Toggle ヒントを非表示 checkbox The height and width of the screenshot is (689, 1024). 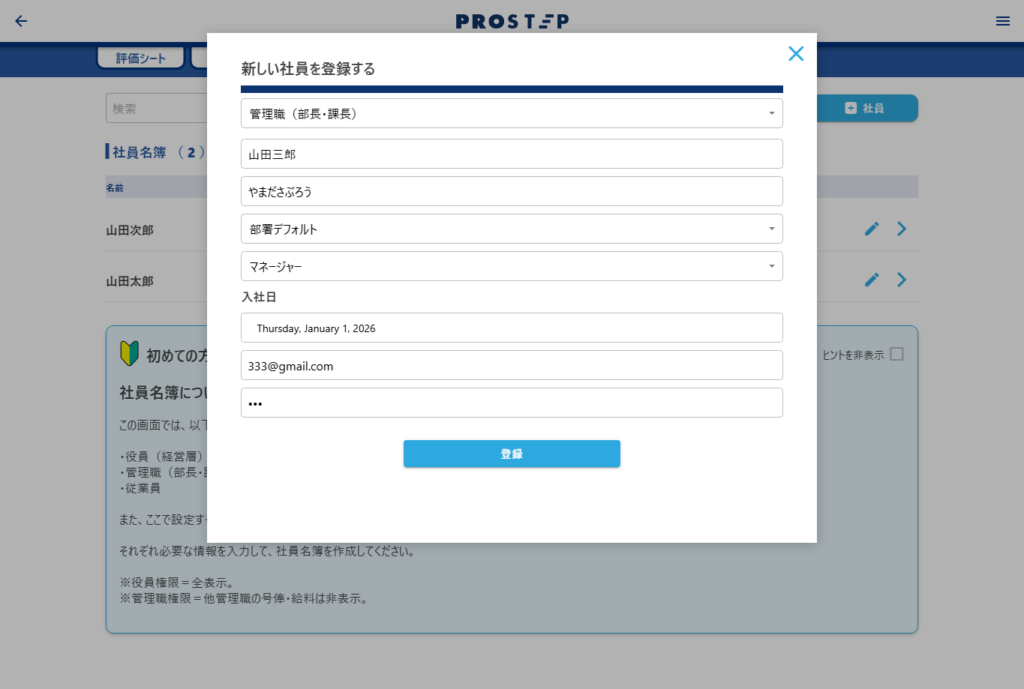(x=896, y=354)
